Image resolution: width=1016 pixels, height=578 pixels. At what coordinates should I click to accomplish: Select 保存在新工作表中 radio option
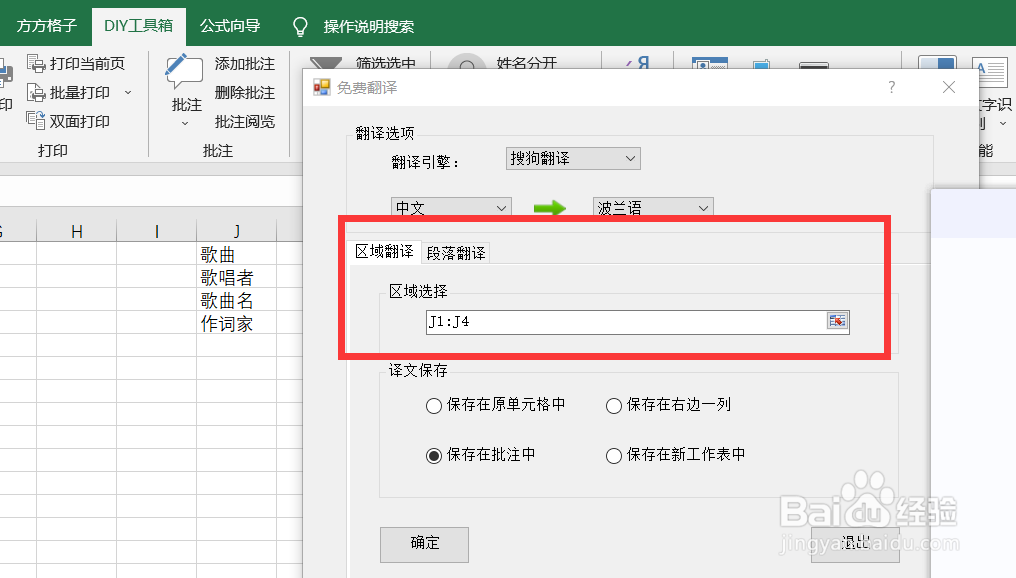612,455
